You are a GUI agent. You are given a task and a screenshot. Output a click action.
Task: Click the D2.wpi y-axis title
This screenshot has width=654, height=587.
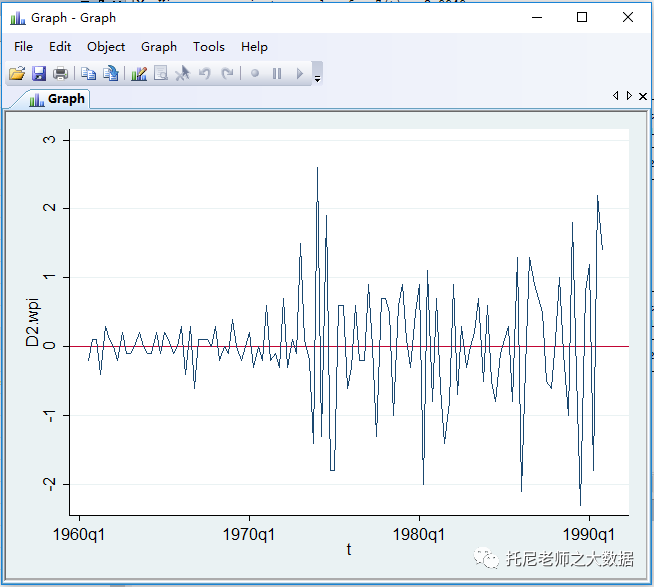[32, 322]
